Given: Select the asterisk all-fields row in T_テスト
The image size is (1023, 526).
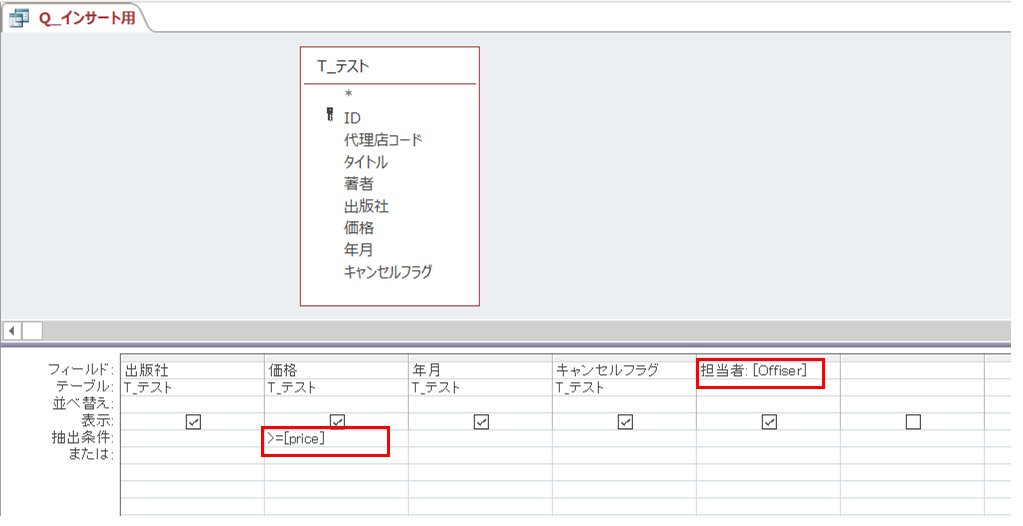Looking at the screenshot, I should 348,95.
